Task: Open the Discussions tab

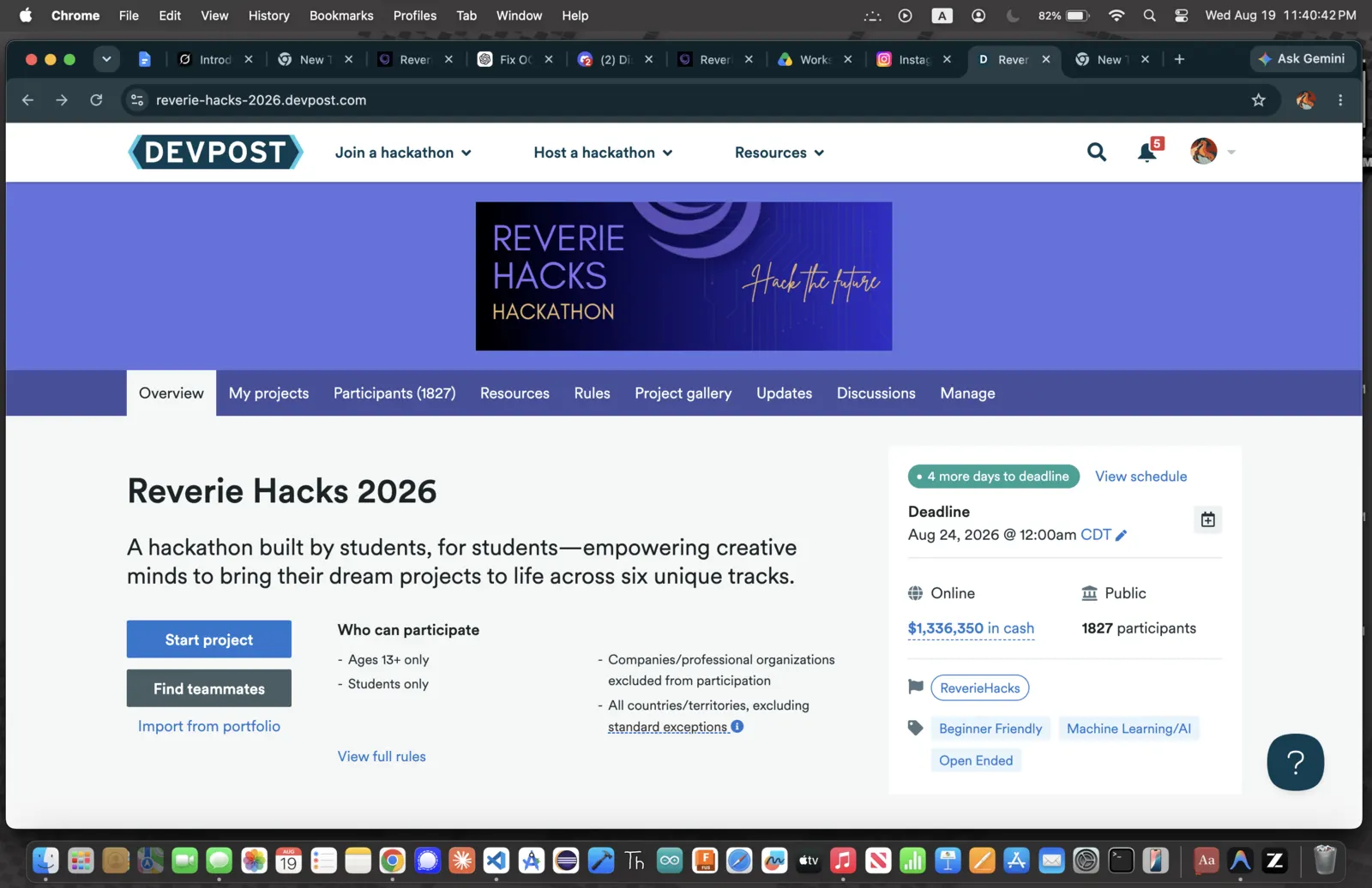Action: coord(876,393)
